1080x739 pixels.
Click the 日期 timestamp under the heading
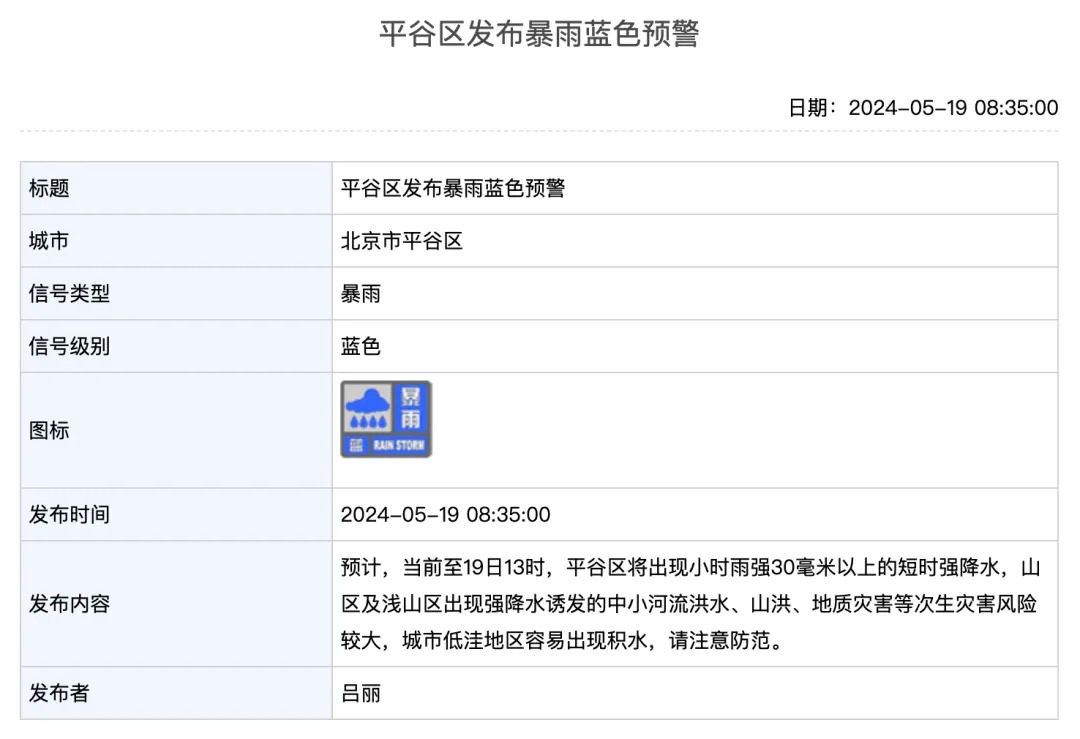[x=922, y=108]
